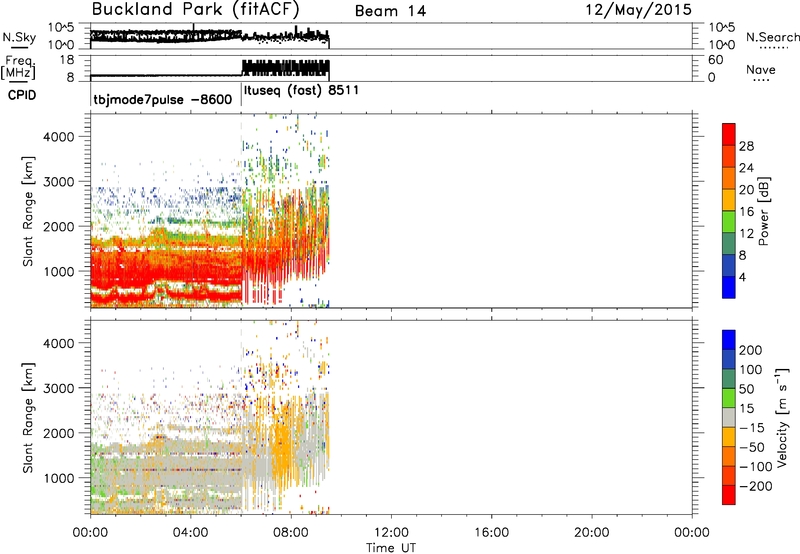
Task: Click the "Buckland Park (fitACF)" plot title
Action: click(195, 9)
